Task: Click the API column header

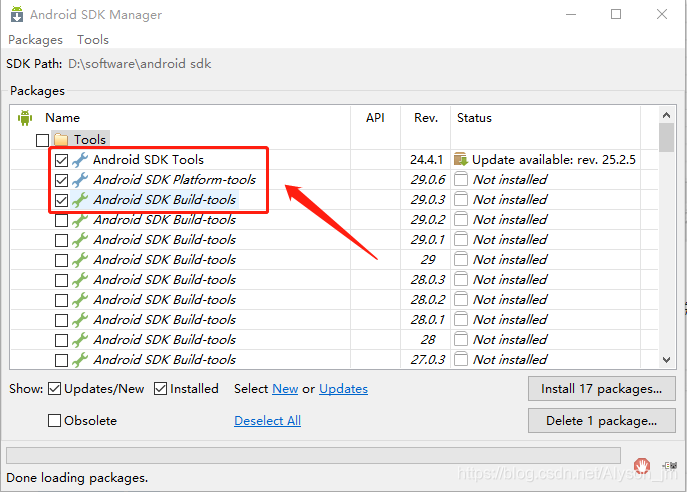Action: (375, 118)
